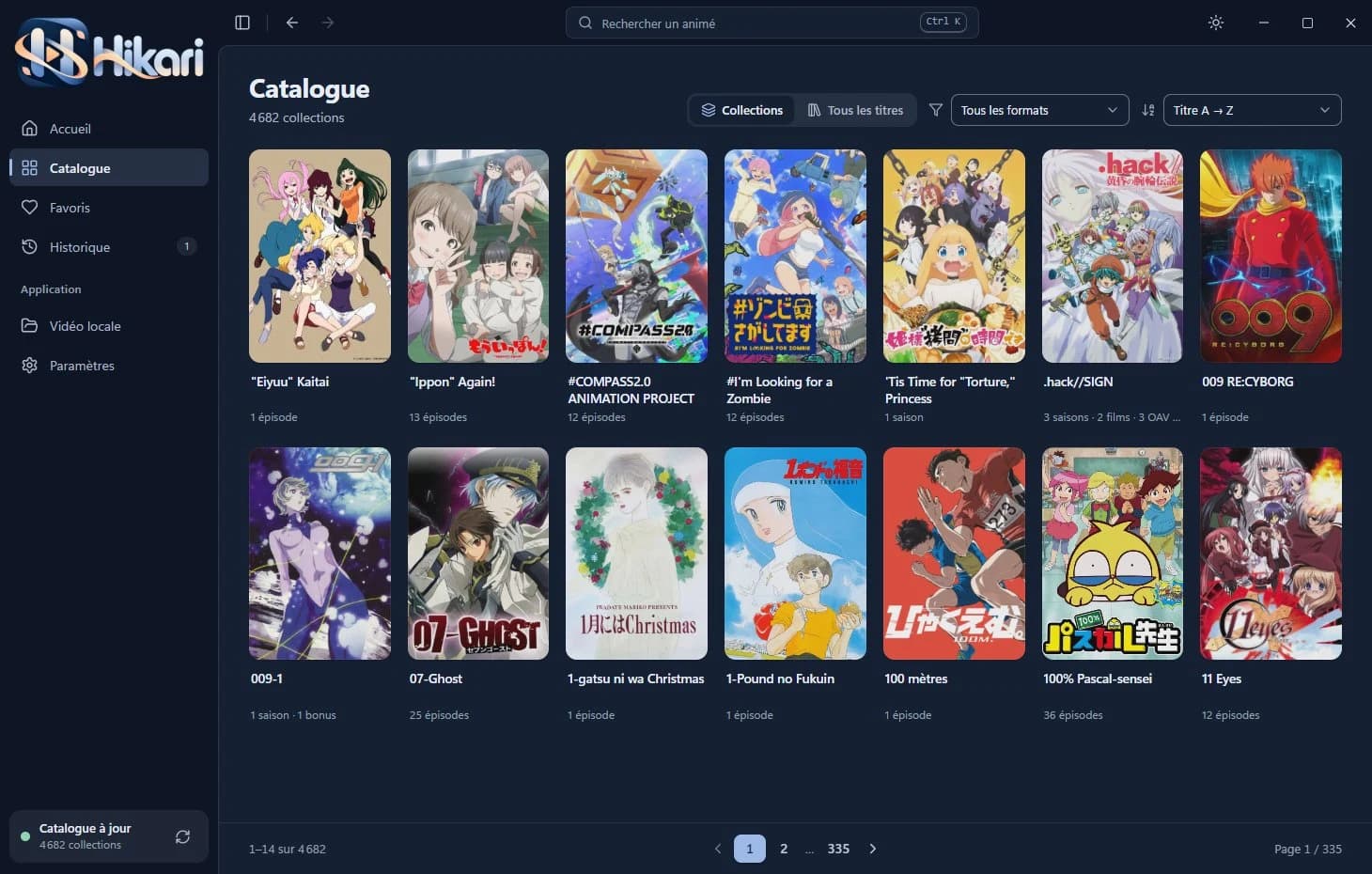The width and height of the screenshot is (1372, 874).
Task: Go to page 2
Action: point(784,849)
